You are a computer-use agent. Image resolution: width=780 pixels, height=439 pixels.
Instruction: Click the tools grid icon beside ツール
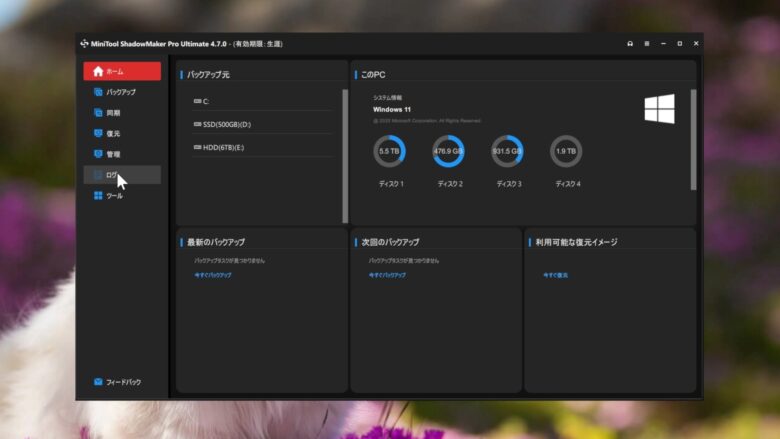(98, 196)
